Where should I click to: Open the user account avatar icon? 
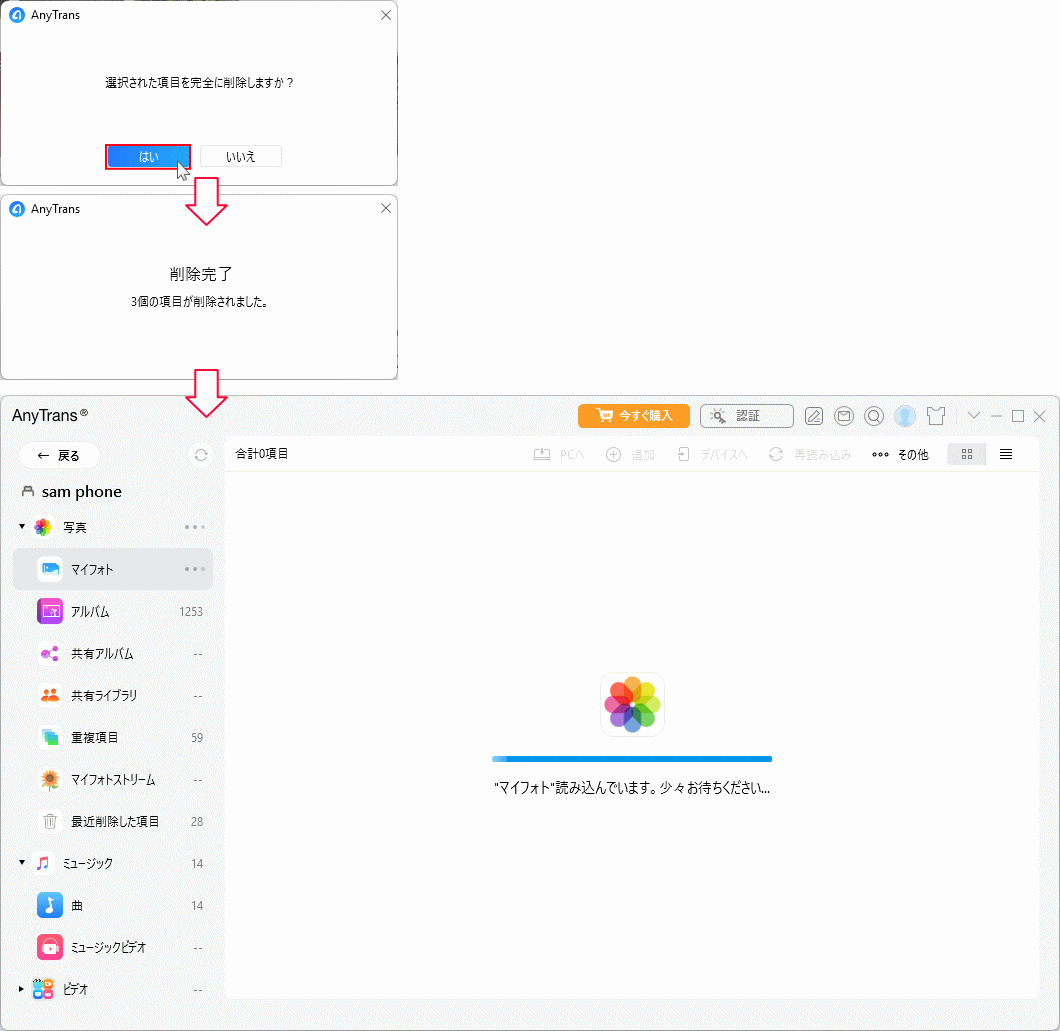tap(905, 416)
